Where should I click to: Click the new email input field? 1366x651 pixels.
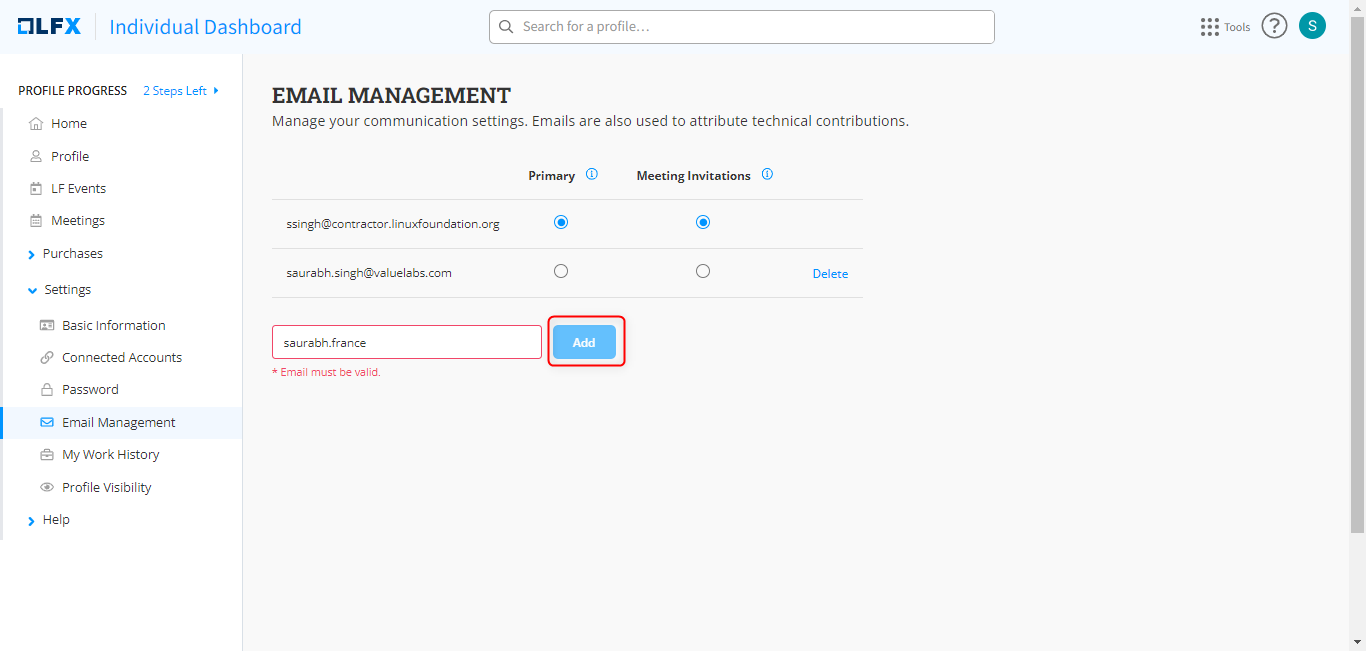point(406,342)
